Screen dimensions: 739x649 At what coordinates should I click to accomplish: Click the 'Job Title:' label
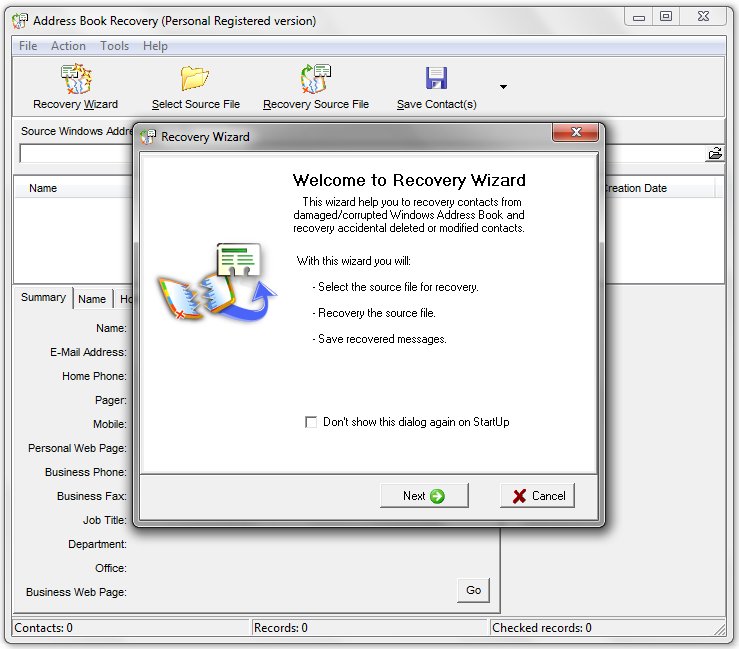tap(105, 520)
